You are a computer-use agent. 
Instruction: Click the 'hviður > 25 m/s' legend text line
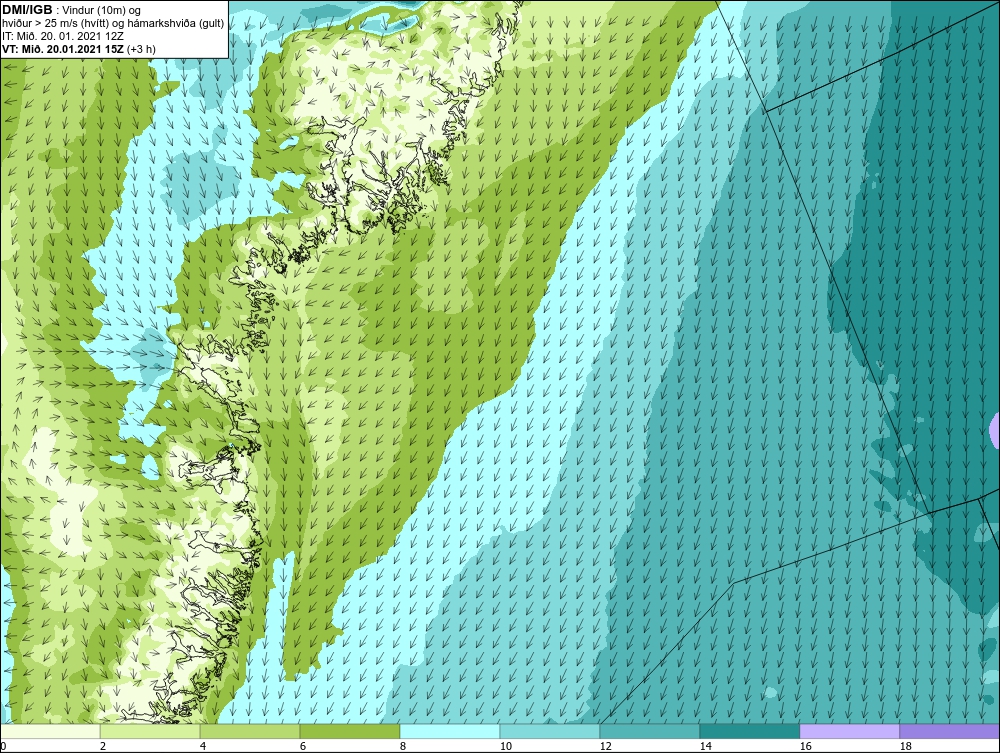[113, 23]
